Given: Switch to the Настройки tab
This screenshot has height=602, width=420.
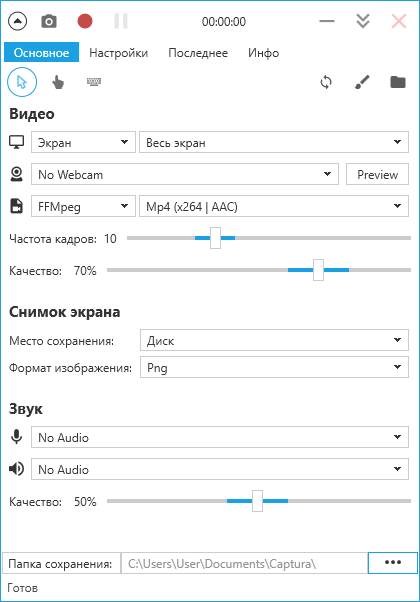Looking at the screenshot, I should pyautogui.click(x=118, y=53).
